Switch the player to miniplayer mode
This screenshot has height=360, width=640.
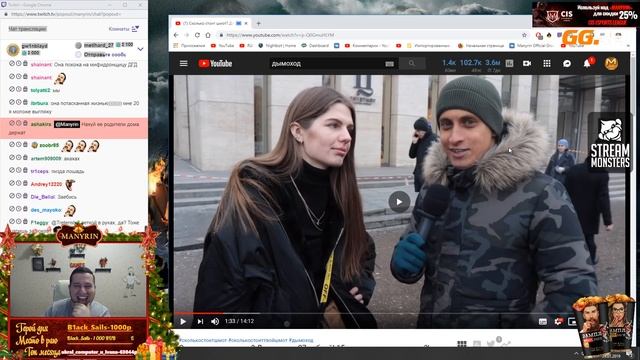click(x=572, y=322)
